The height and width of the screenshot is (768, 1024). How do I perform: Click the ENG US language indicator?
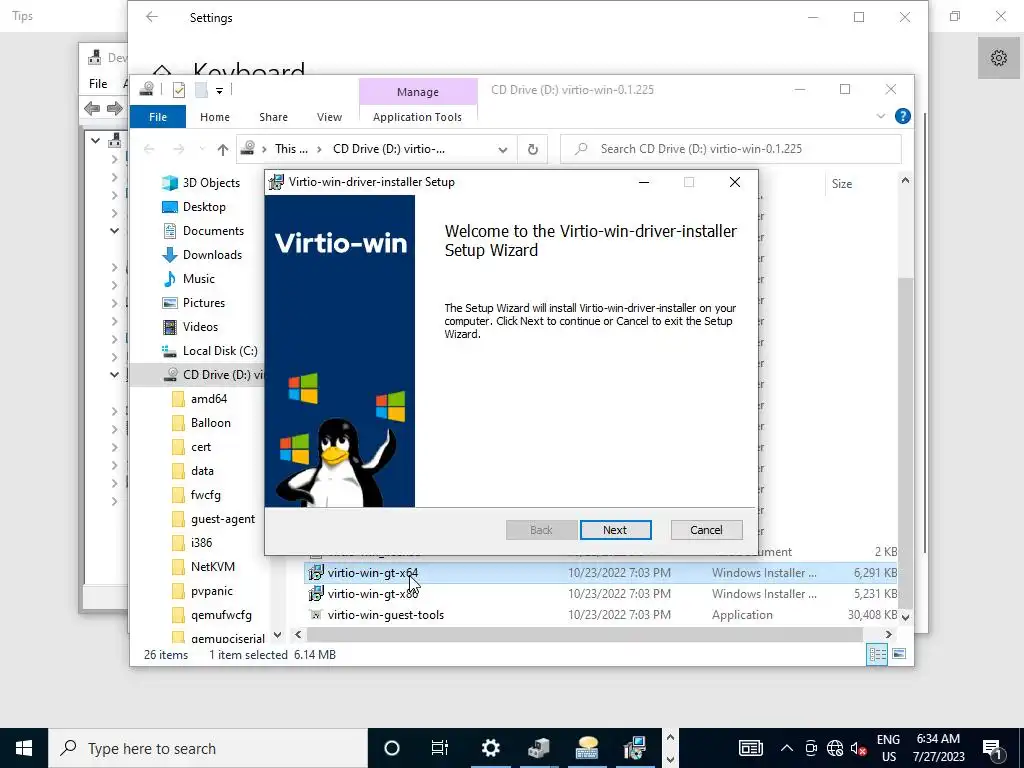click(888, 748)
